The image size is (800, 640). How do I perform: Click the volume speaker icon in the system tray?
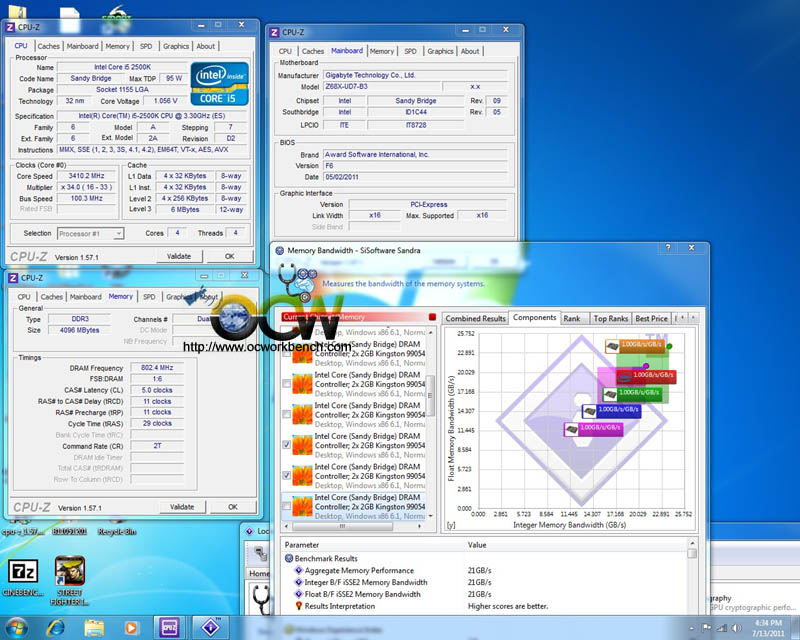(x=736, y=628)
